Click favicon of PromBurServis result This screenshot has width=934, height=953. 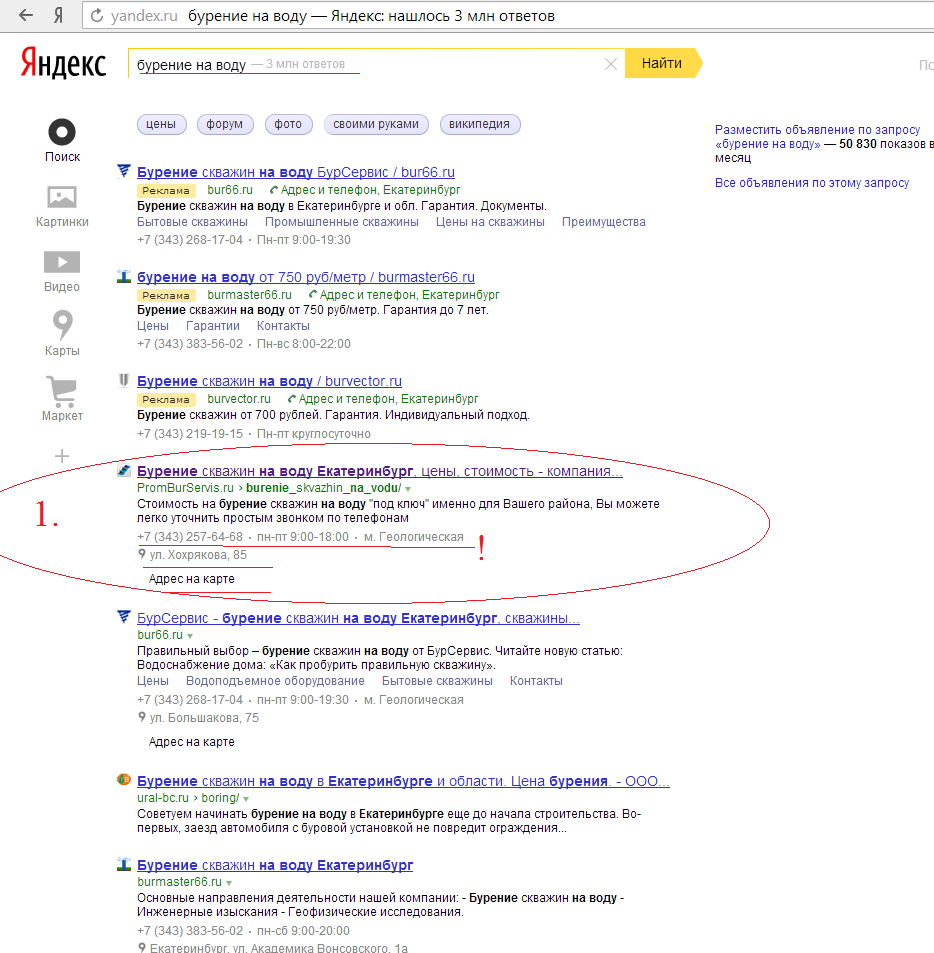tap(124, 470)
